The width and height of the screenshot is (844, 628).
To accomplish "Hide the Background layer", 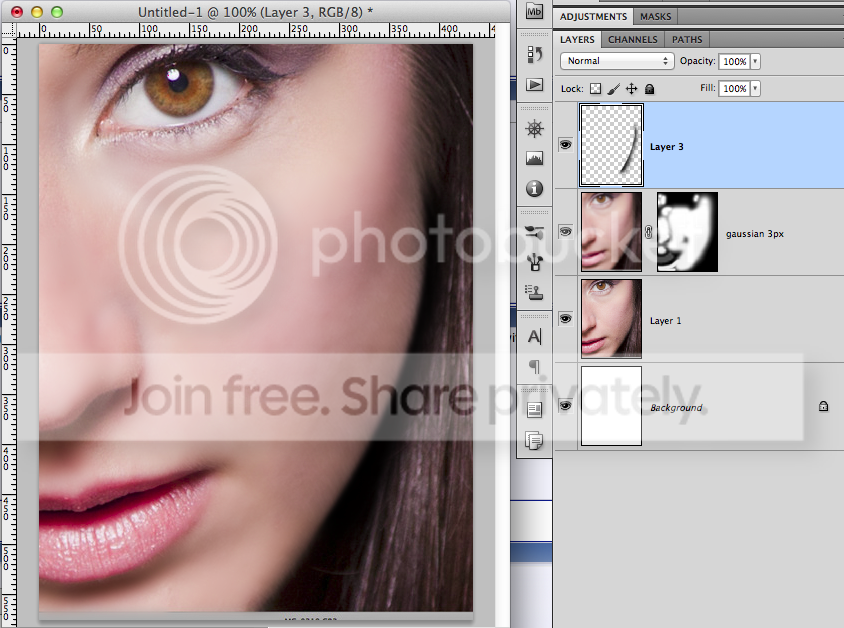I will tap(565, 406).
